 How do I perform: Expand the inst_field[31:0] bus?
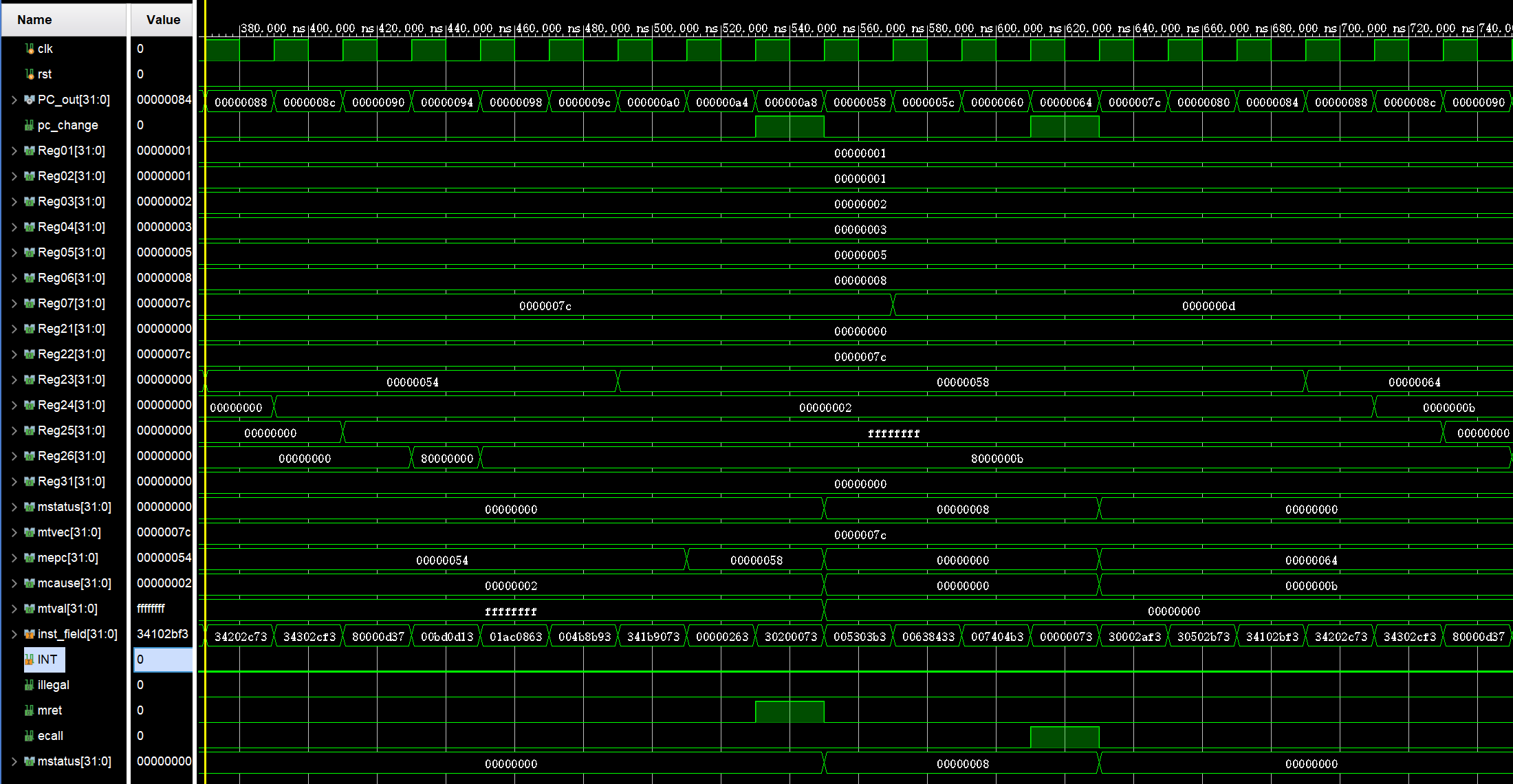click(14, 634)
